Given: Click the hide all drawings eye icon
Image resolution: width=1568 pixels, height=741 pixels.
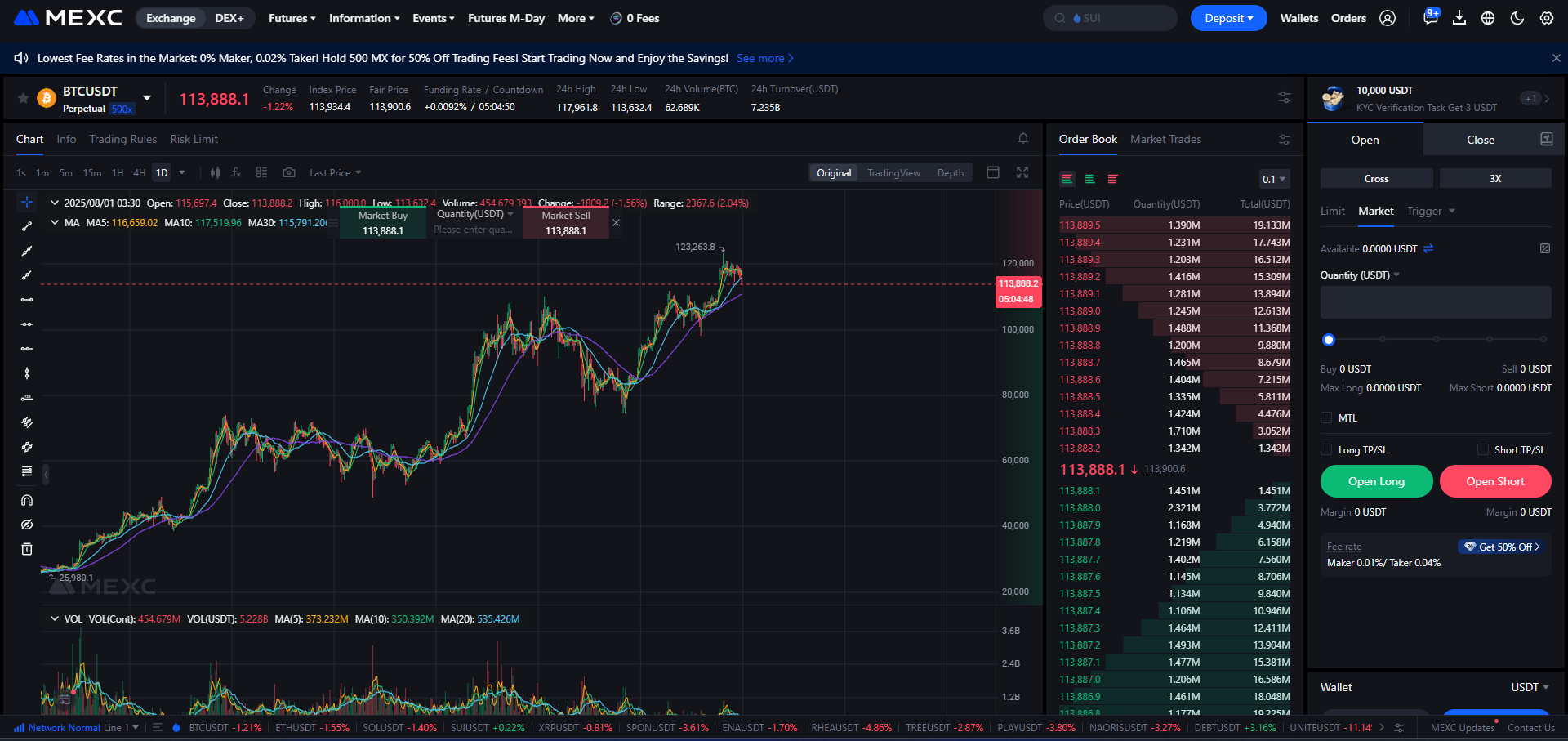Looking at the screenshot, I should [27, 525].
